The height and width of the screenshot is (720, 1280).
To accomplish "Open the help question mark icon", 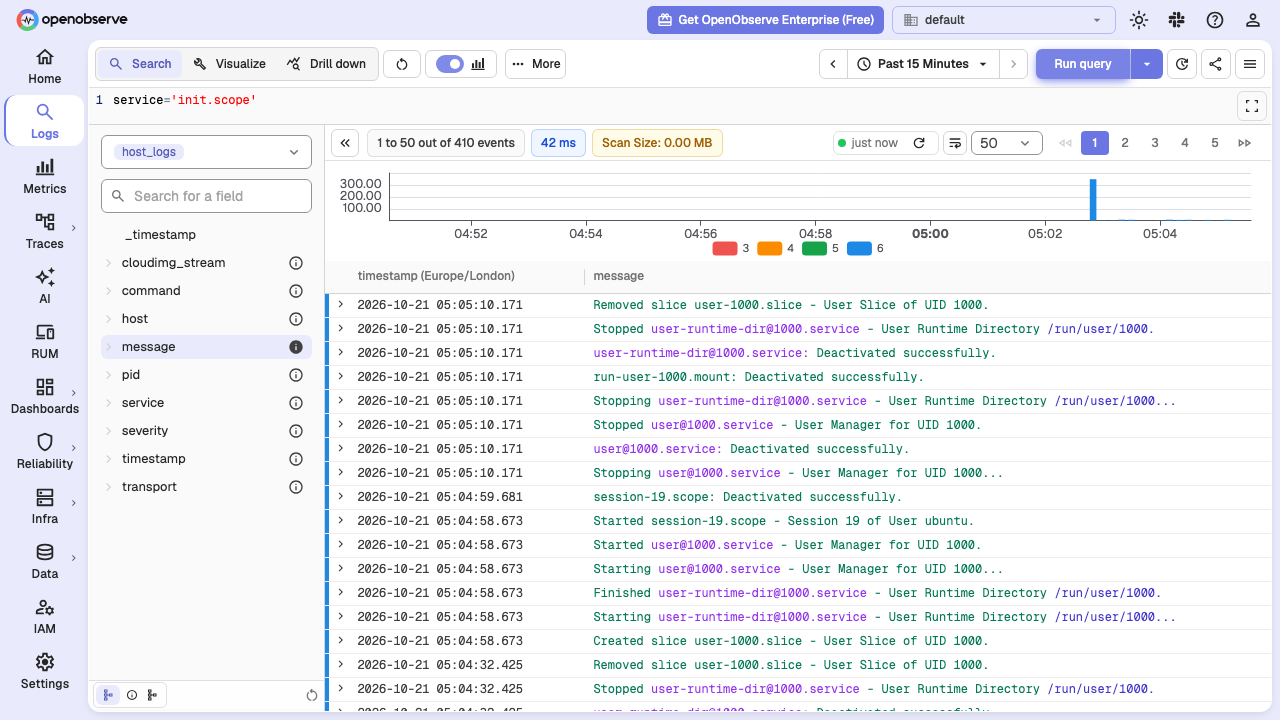I will point(1215,20).
